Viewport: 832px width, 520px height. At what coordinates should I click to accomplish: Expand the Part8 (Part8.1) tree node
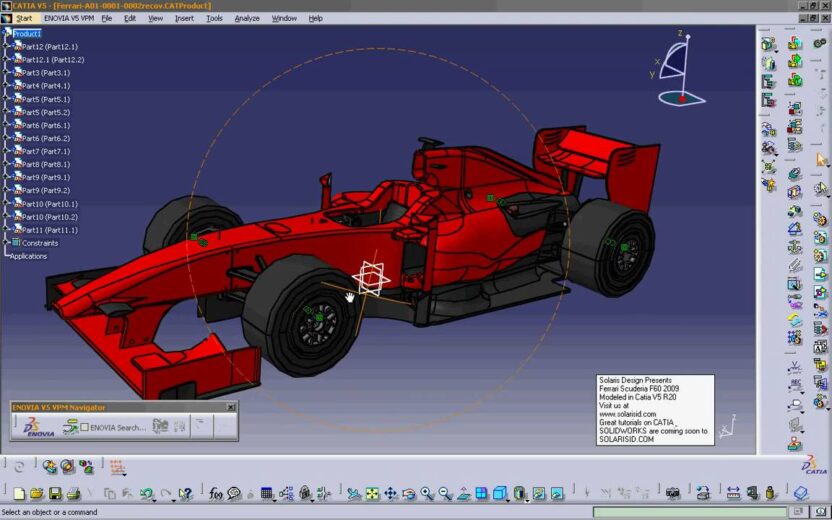7,164
